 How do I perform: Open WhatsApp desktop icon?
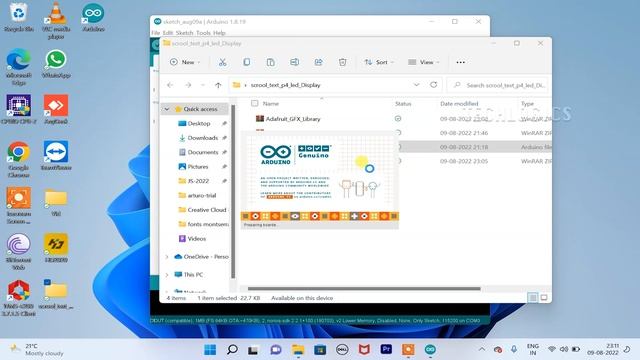pyautogui.click(x=56, y=64)
